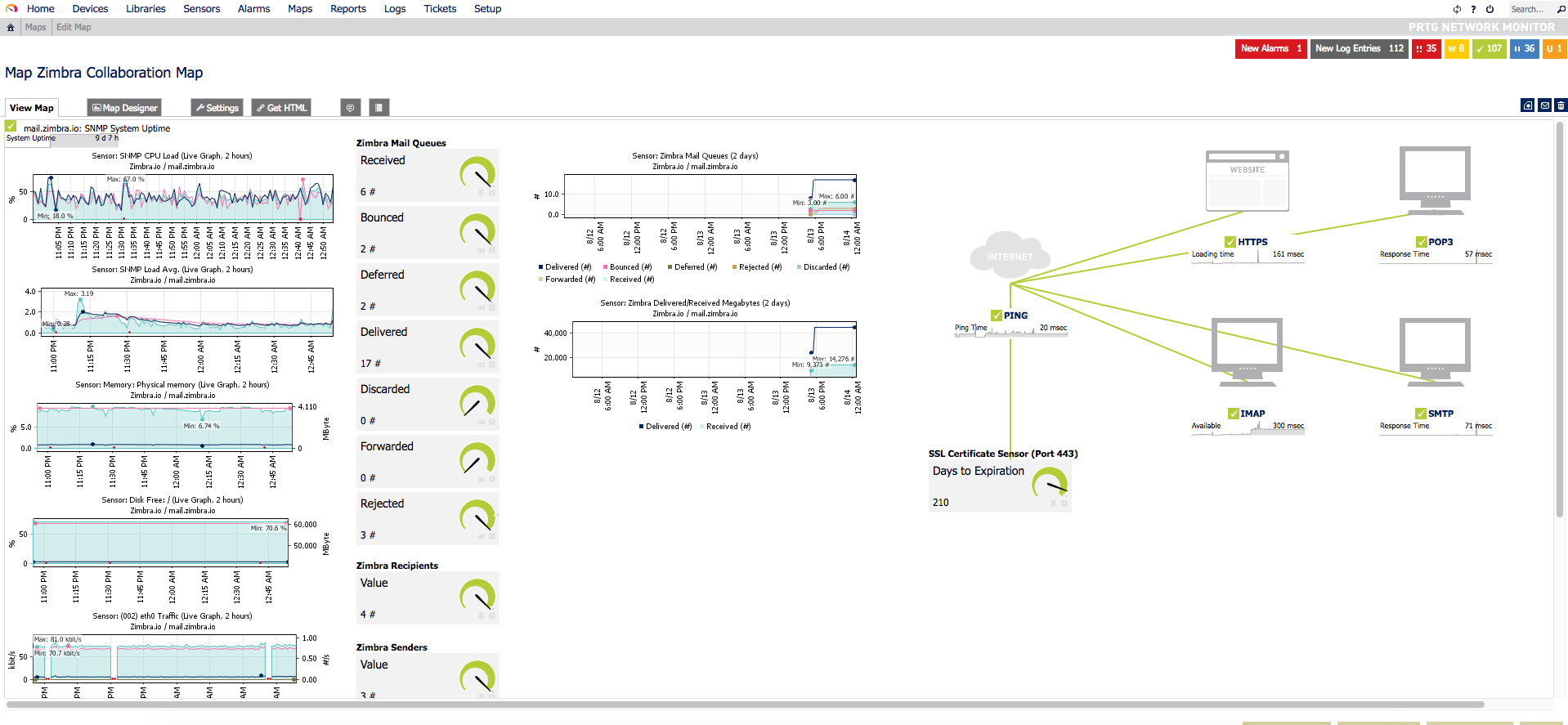Click the magnifier search icon
Viewport: 1568px width, 725px height.
1561,9
